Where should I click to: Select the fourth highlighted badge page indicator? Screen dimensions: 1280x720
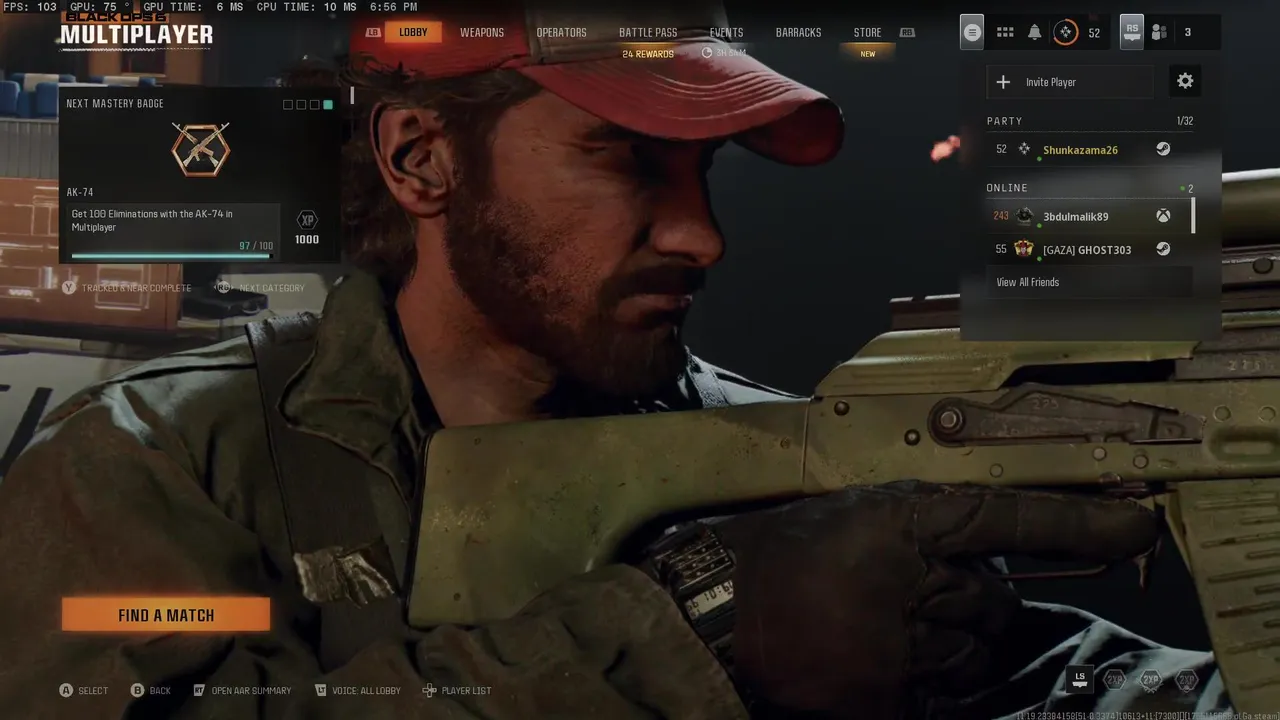coord(328,104)
